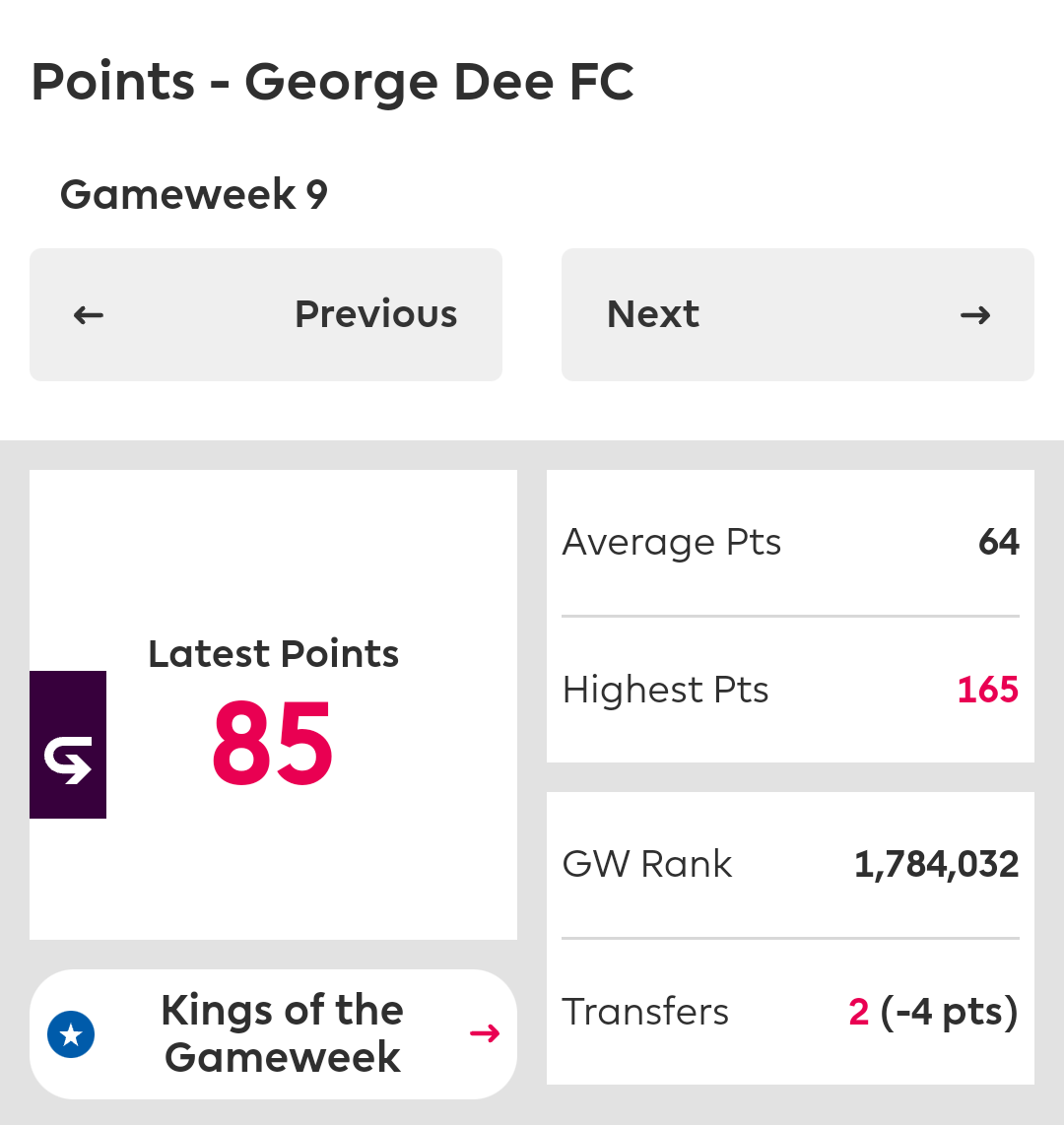Click the Average Pts value 64

[999, 542]
